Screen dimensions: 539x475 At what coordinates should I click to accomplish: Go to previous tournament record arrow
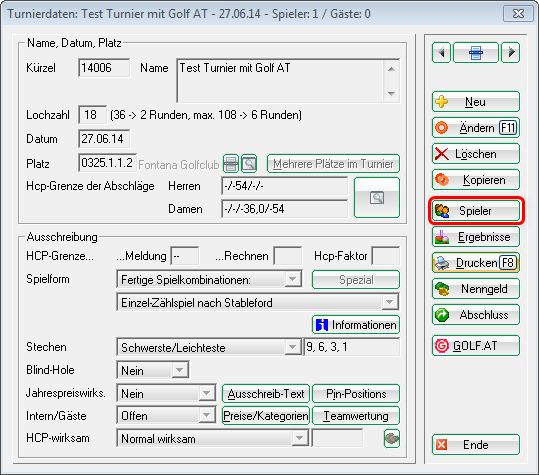click(441, 53)
